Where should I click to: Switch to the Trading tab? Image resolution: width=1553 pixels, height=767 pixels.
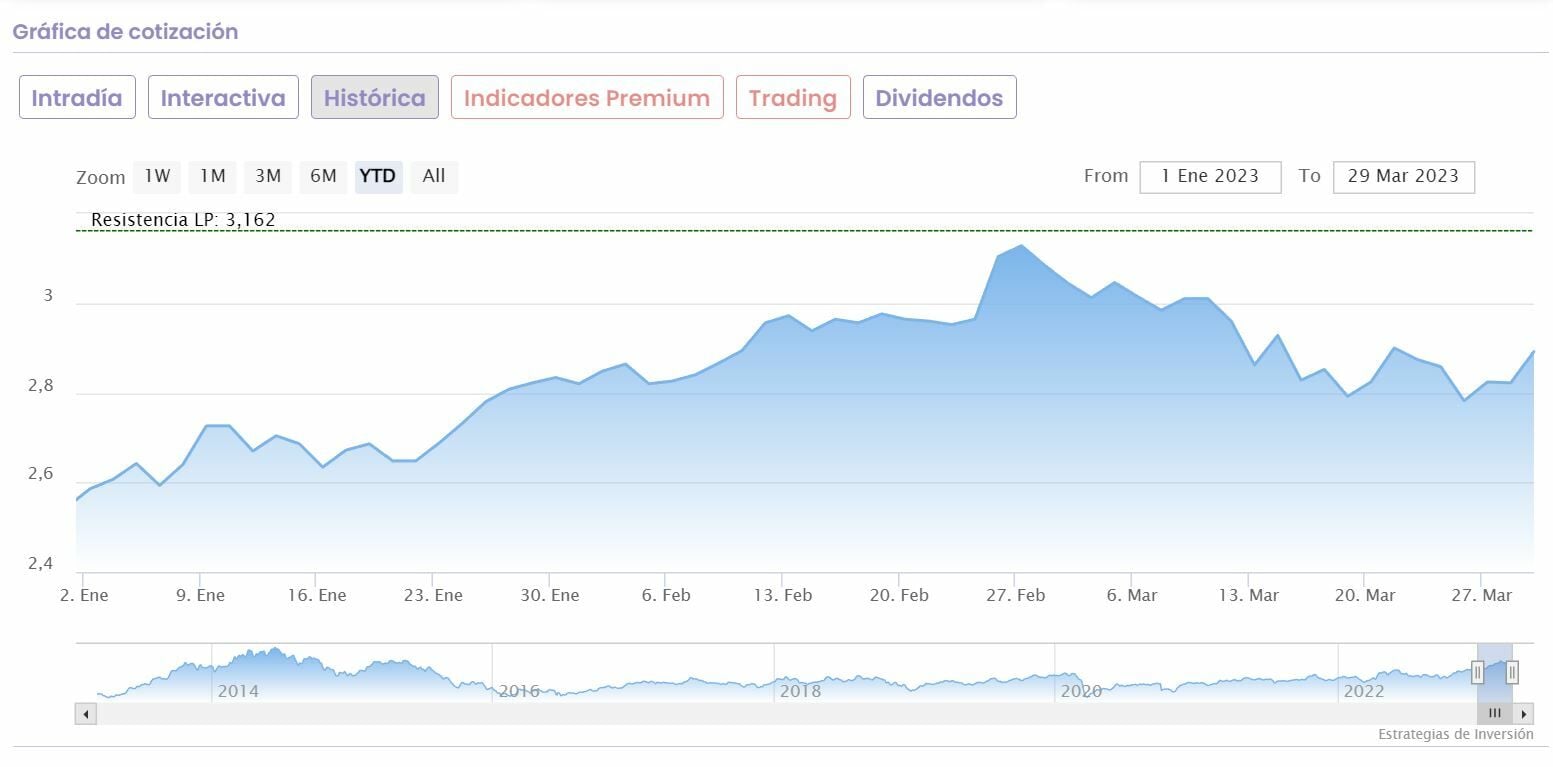793,98
